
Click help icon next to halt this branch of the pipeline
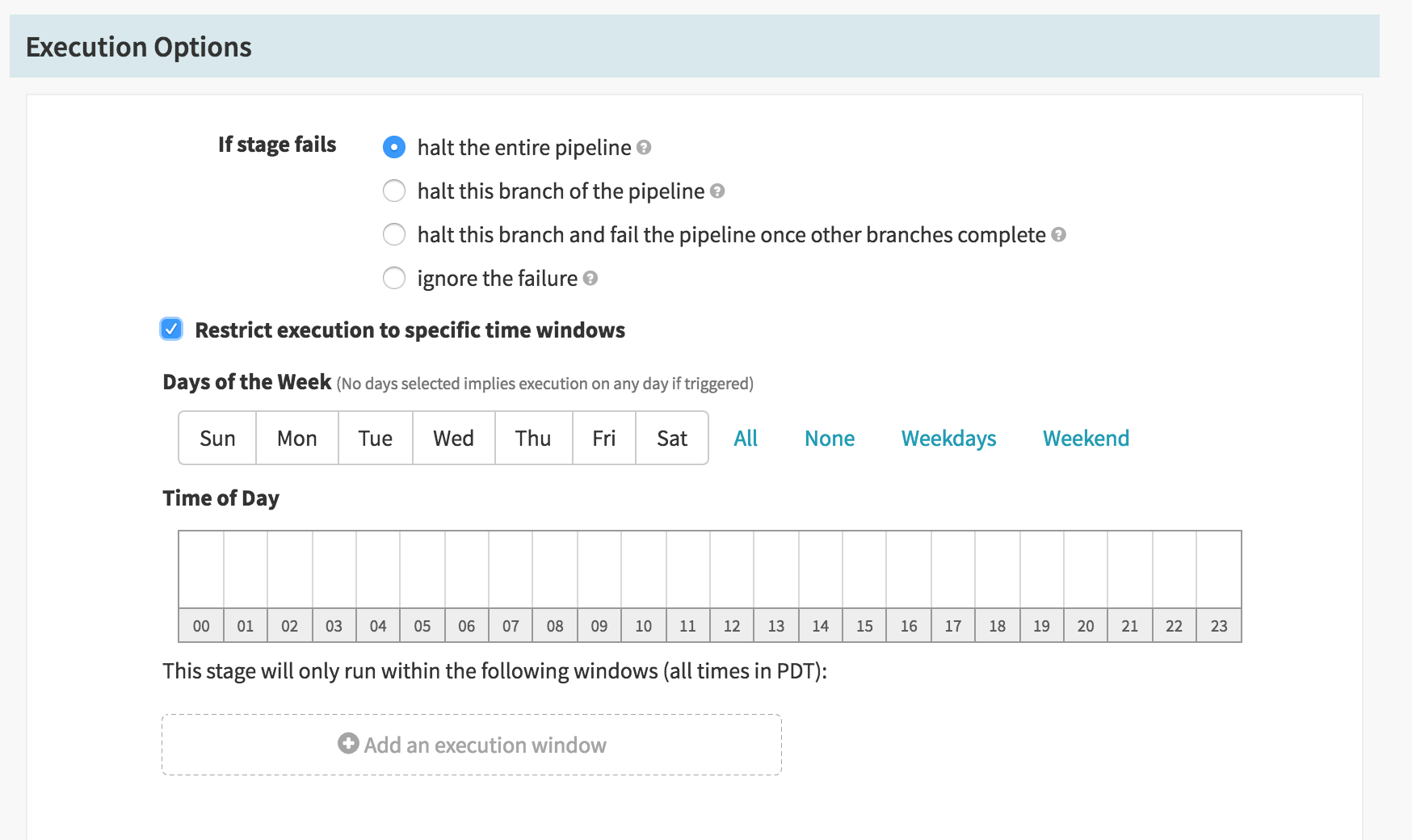717,191
